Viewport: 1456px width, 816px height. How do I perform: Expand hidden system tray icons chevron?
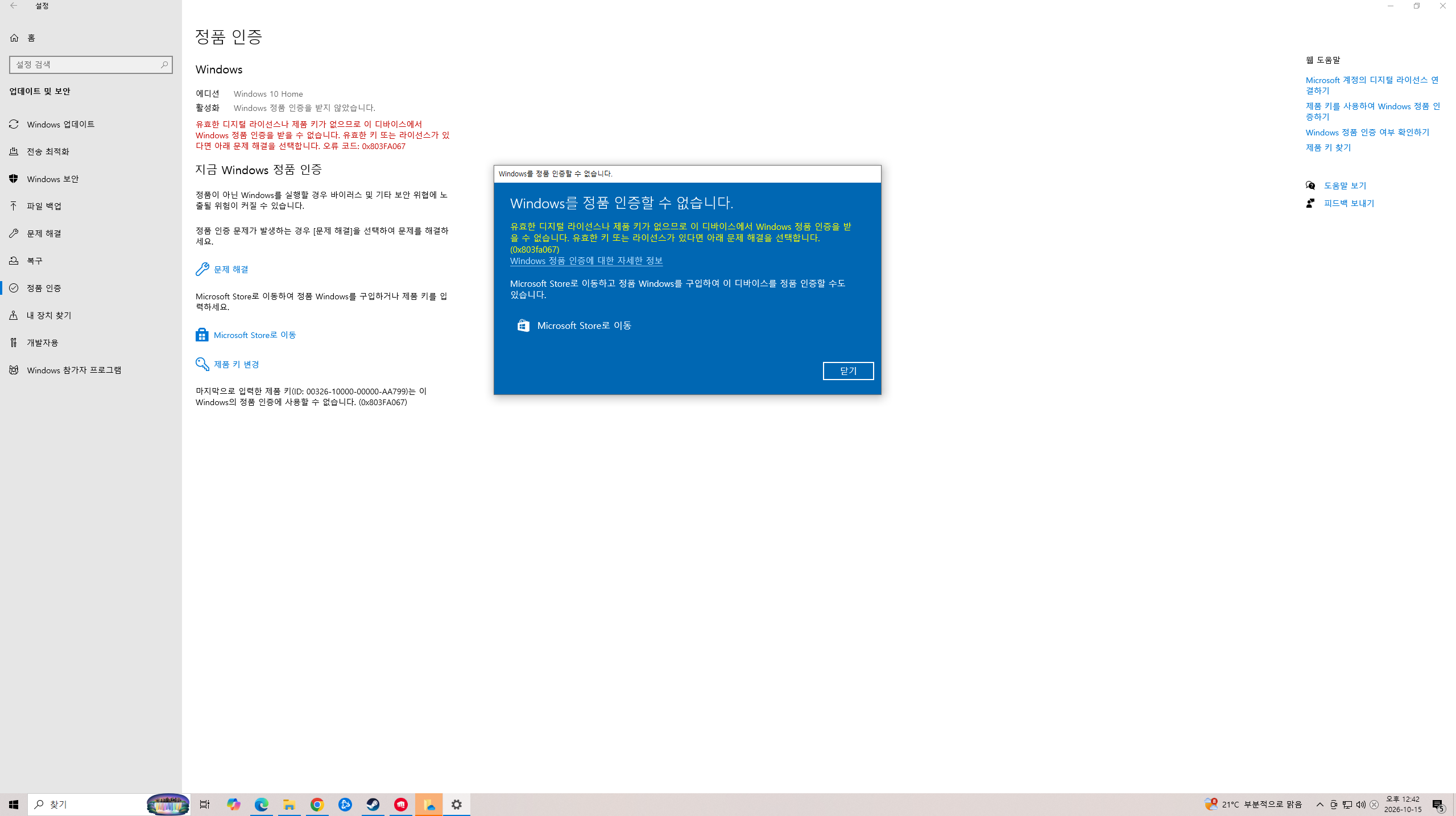tap(1320, 805)
